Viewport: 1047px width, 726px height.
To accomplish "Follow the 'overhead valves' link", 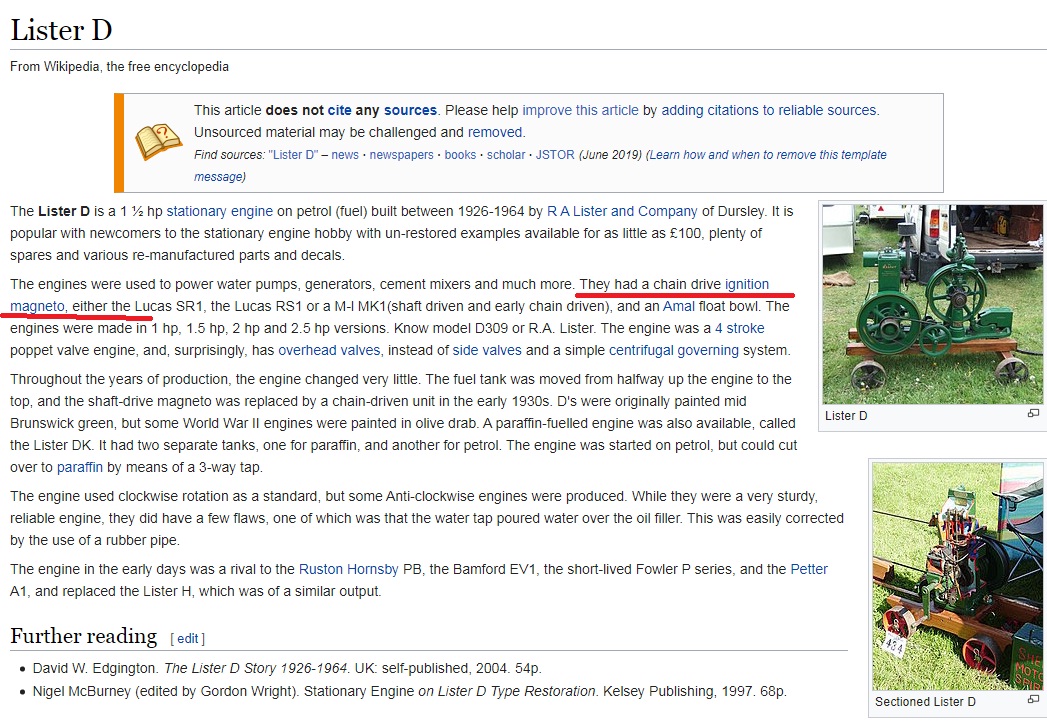I will [329, 350].
